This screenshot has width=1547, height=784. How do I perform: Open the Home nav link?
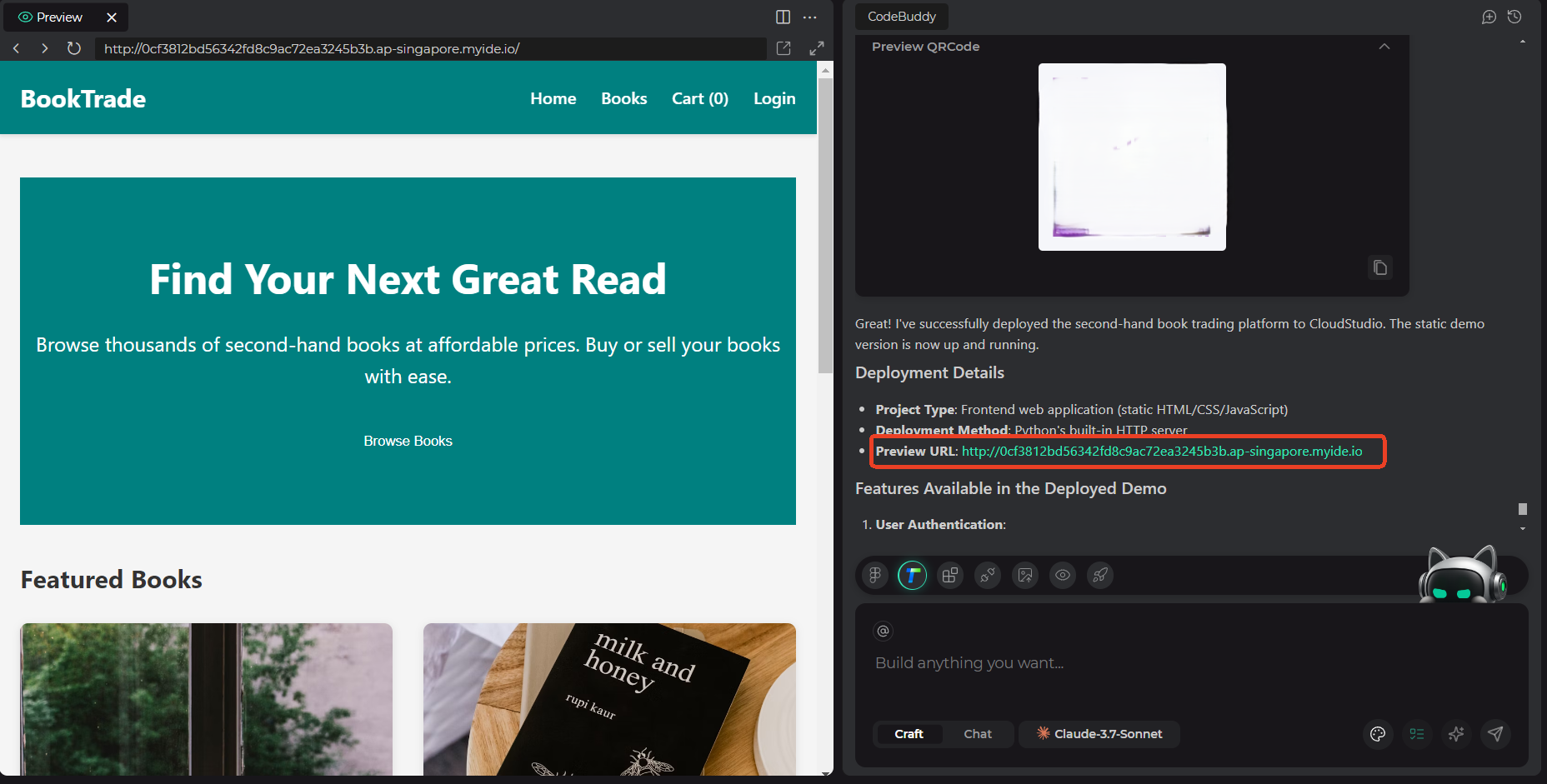(x=553, y=98)
